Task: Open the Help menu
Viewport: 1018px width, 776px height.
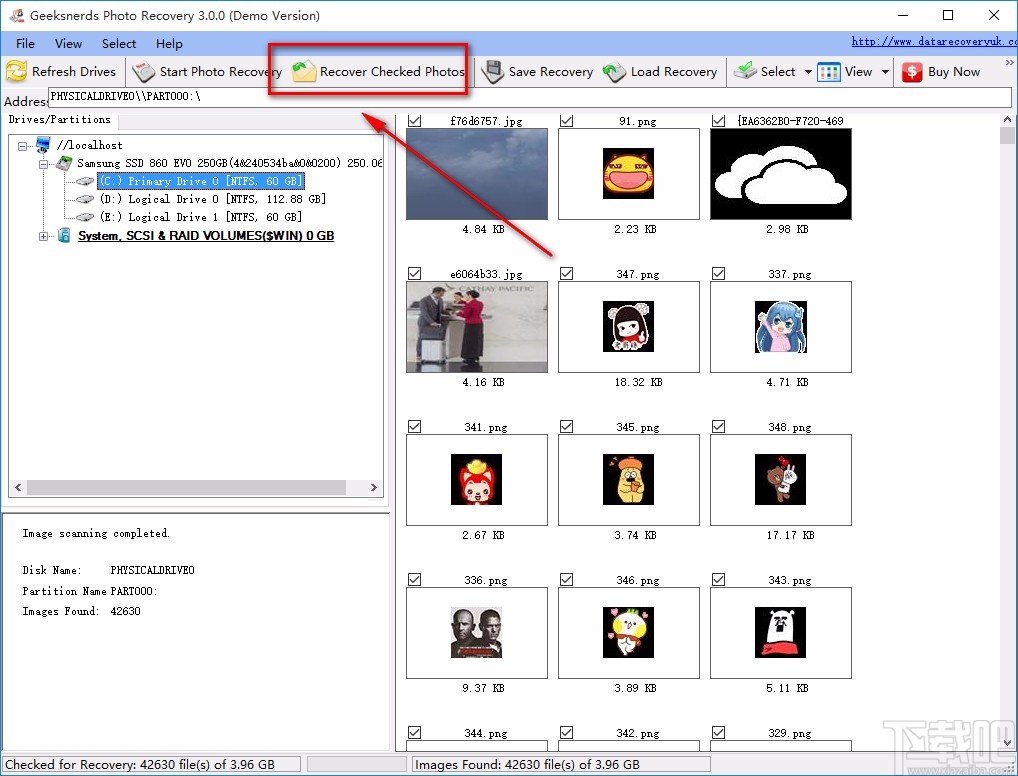Action: [x=169, y=44]
